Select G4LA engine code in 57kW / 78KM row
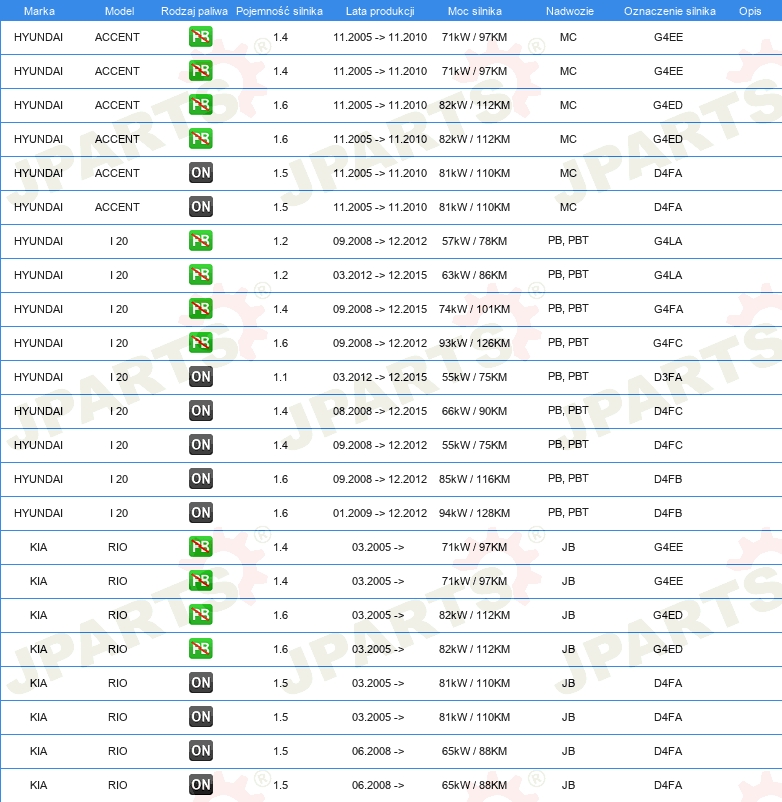782x802 pixels. [x=668, y=241]
